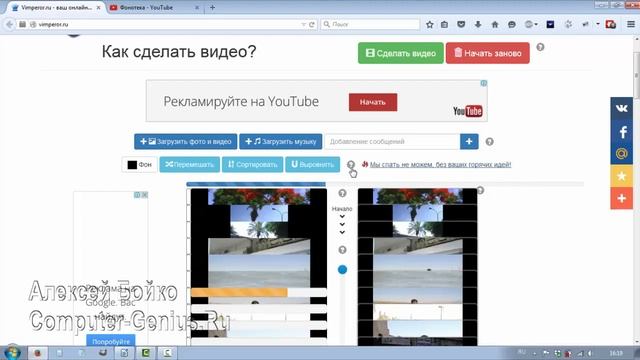This screenshot has width=640, height=360.
Task: Click the chat bubble icon in toolbar
Action: (511, 24)
